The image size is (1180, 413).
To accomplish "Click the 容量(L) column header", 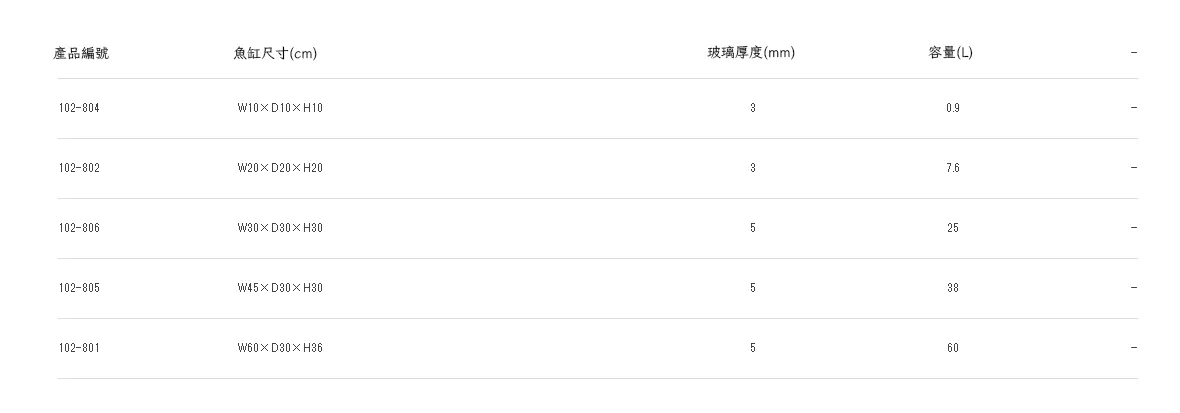I will coord(950,53).
